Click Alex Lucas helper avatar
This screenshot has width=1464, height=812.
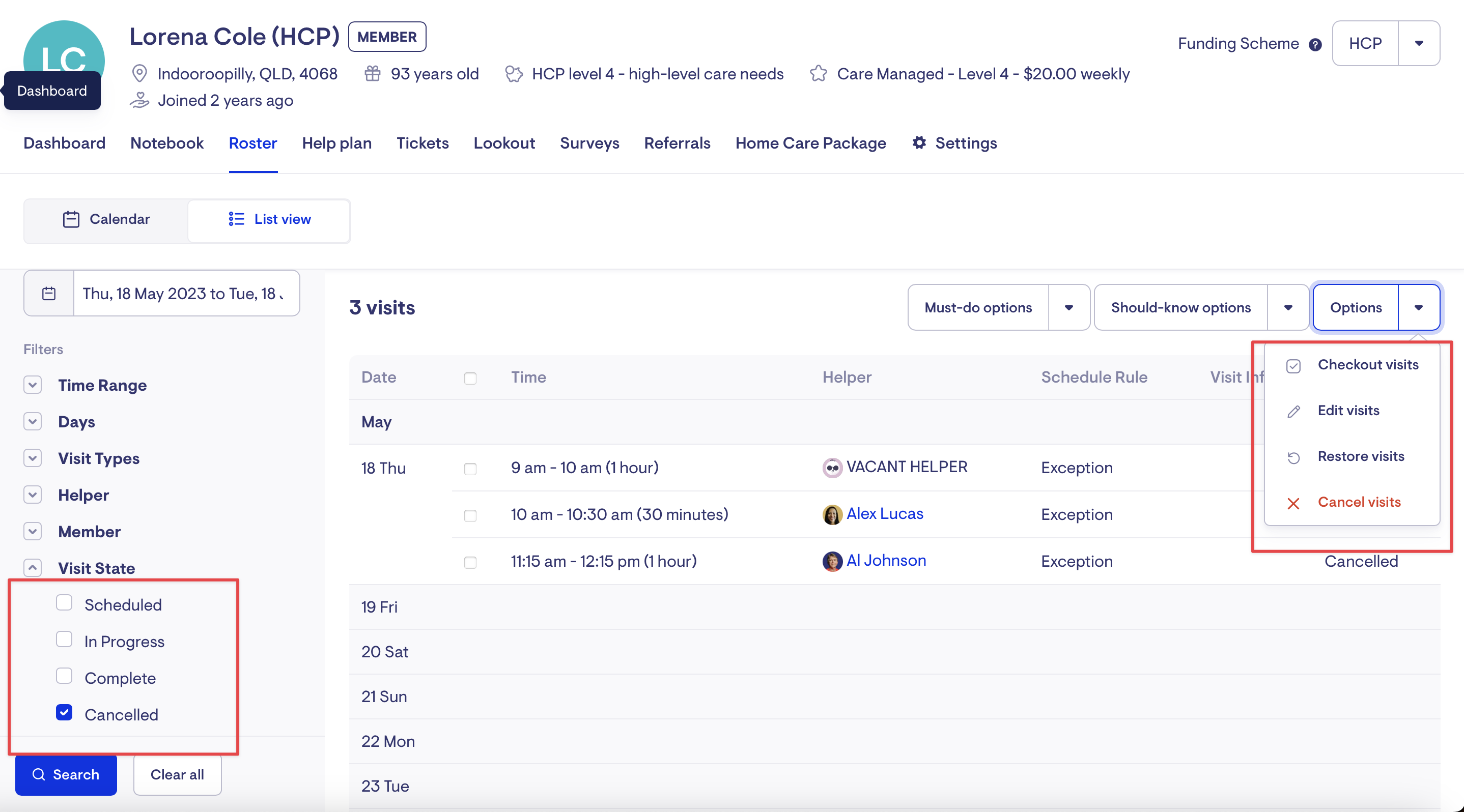point(832,514)
